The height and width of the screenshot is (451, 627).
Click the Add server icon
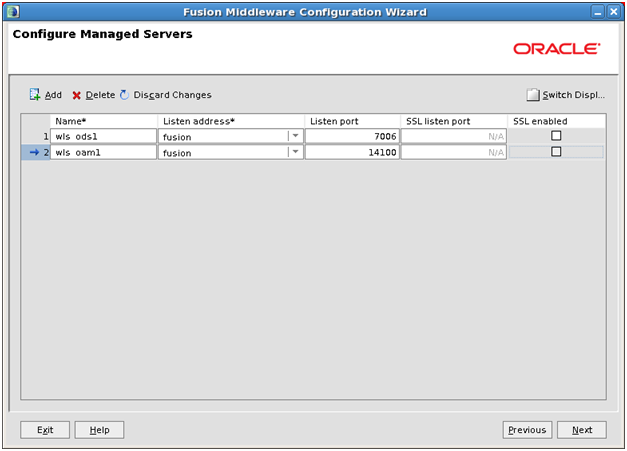click(x=35, y=95)
